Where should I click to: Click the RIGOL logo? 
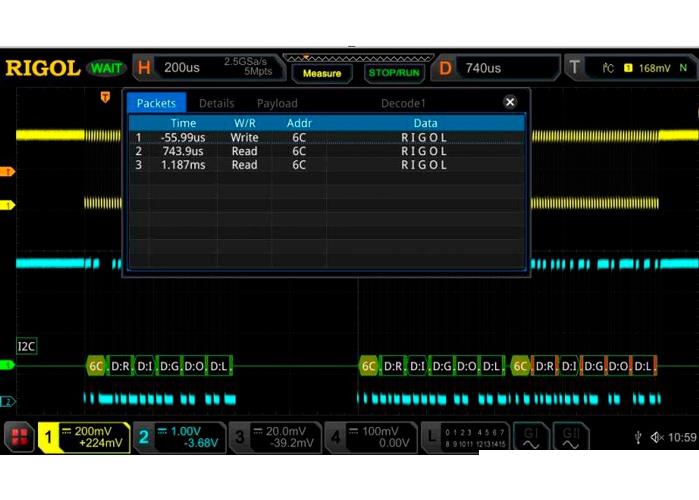[x=42, y=68]
